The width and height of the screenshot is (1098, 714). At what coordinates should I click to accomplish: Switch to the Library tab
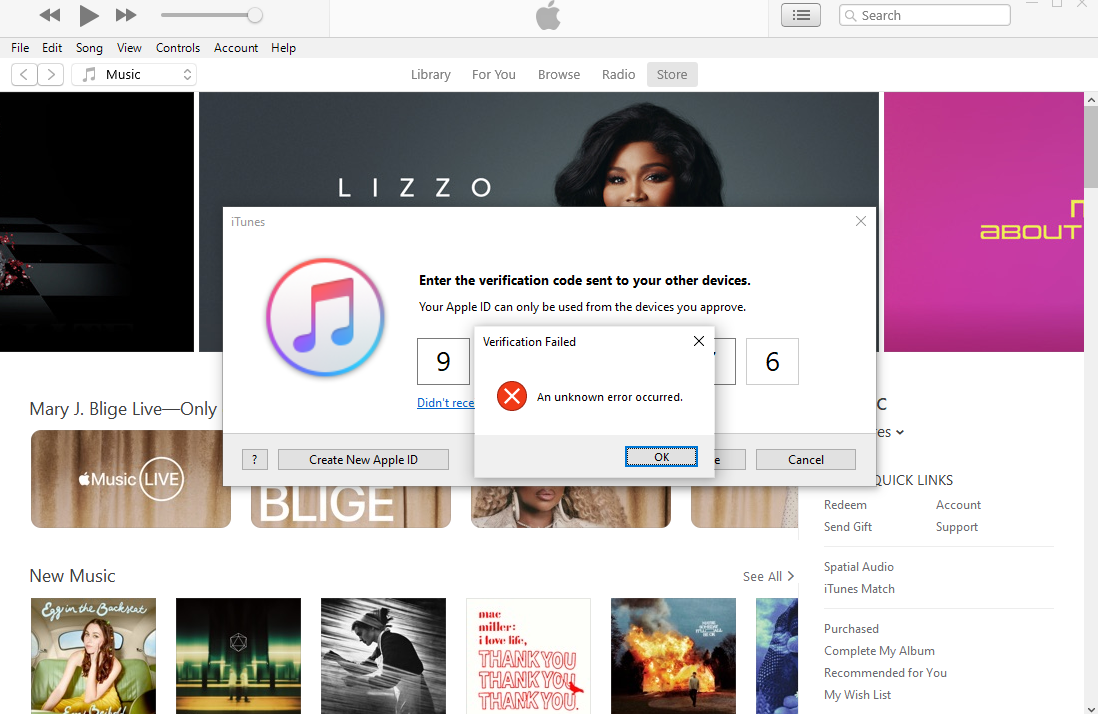point(431,74)
